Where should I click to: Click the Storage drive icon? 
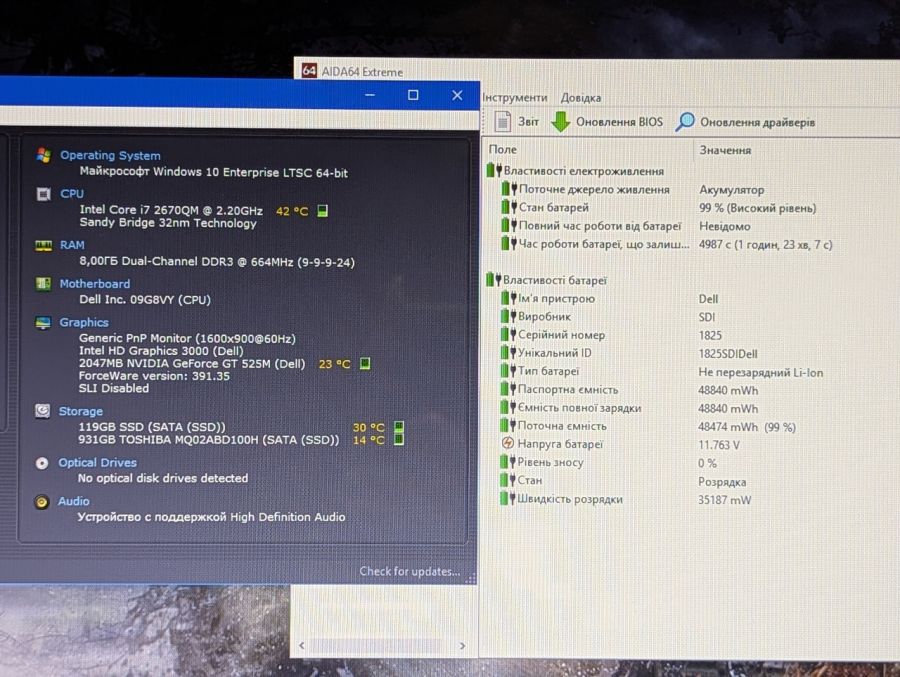click(x=42, y=411)
